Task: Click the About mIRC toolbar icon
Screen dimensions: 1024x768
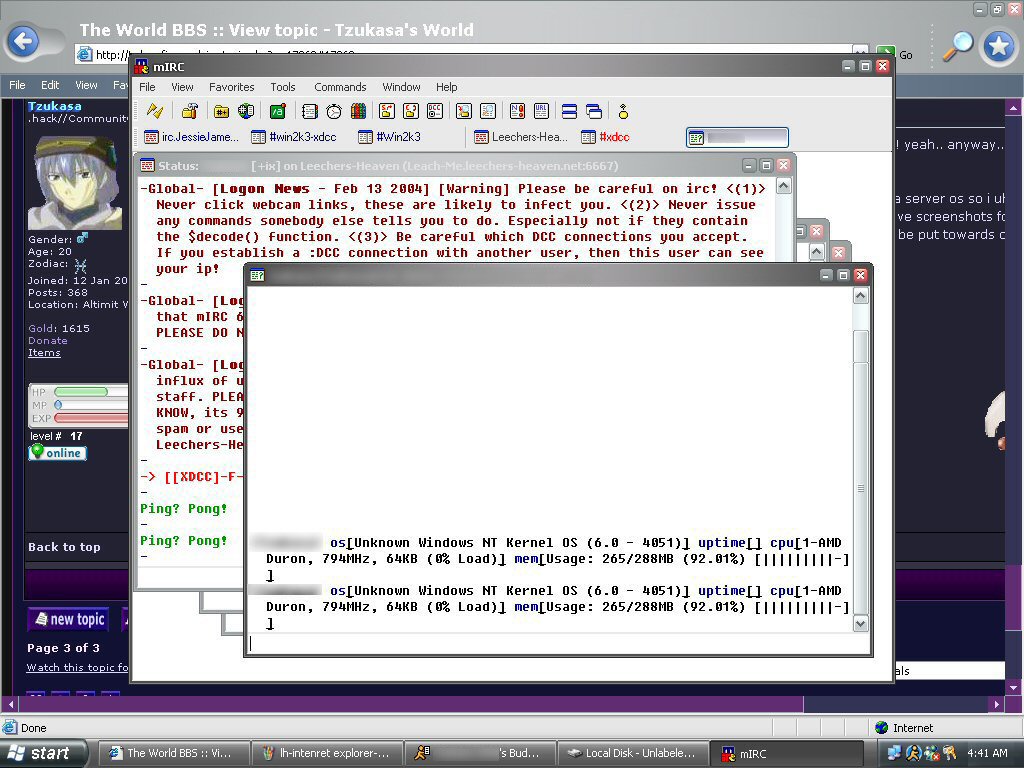Action: (x=623, y=111)
